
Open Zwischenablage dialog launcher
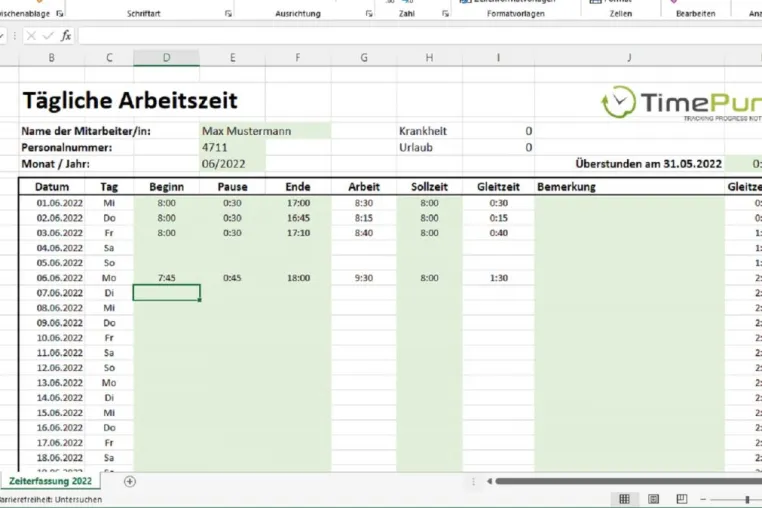pyautogui.click(x=60, y=14)
